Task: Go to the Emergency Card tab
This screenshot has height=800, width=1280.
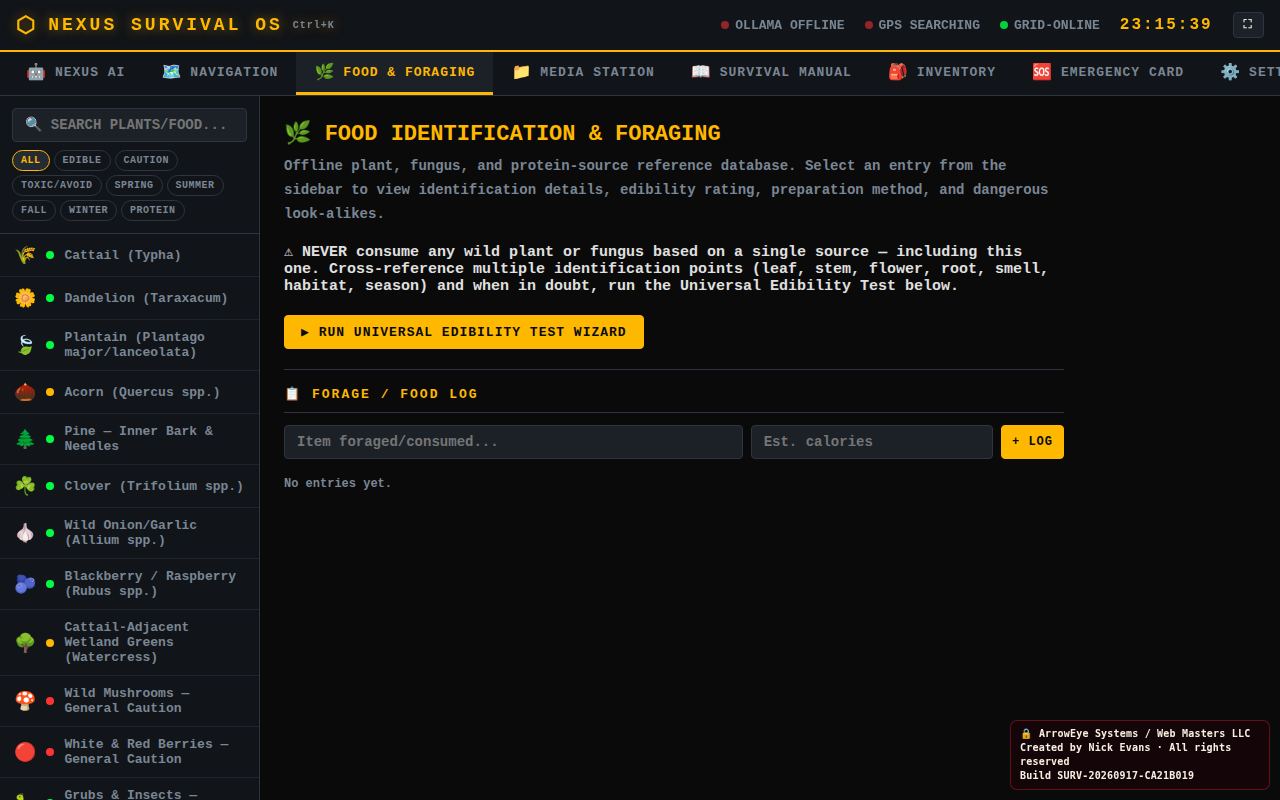Action: pos(1108,72)
